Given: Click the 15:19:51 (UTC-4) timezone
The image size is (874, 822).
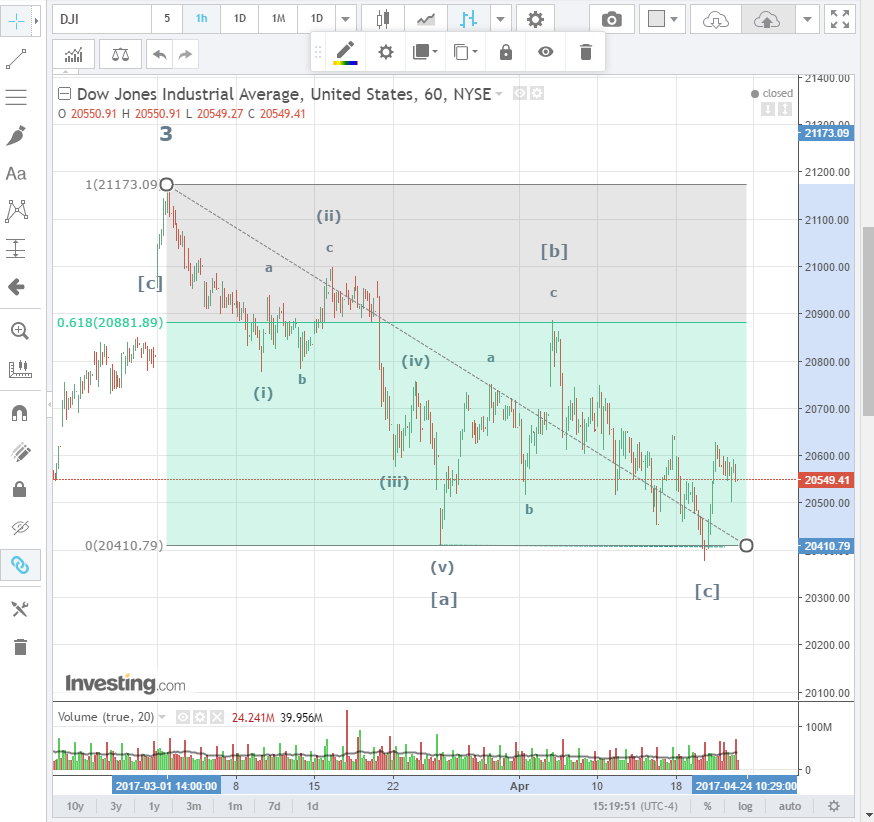Looking at the screenshot, I should [635, 806].
